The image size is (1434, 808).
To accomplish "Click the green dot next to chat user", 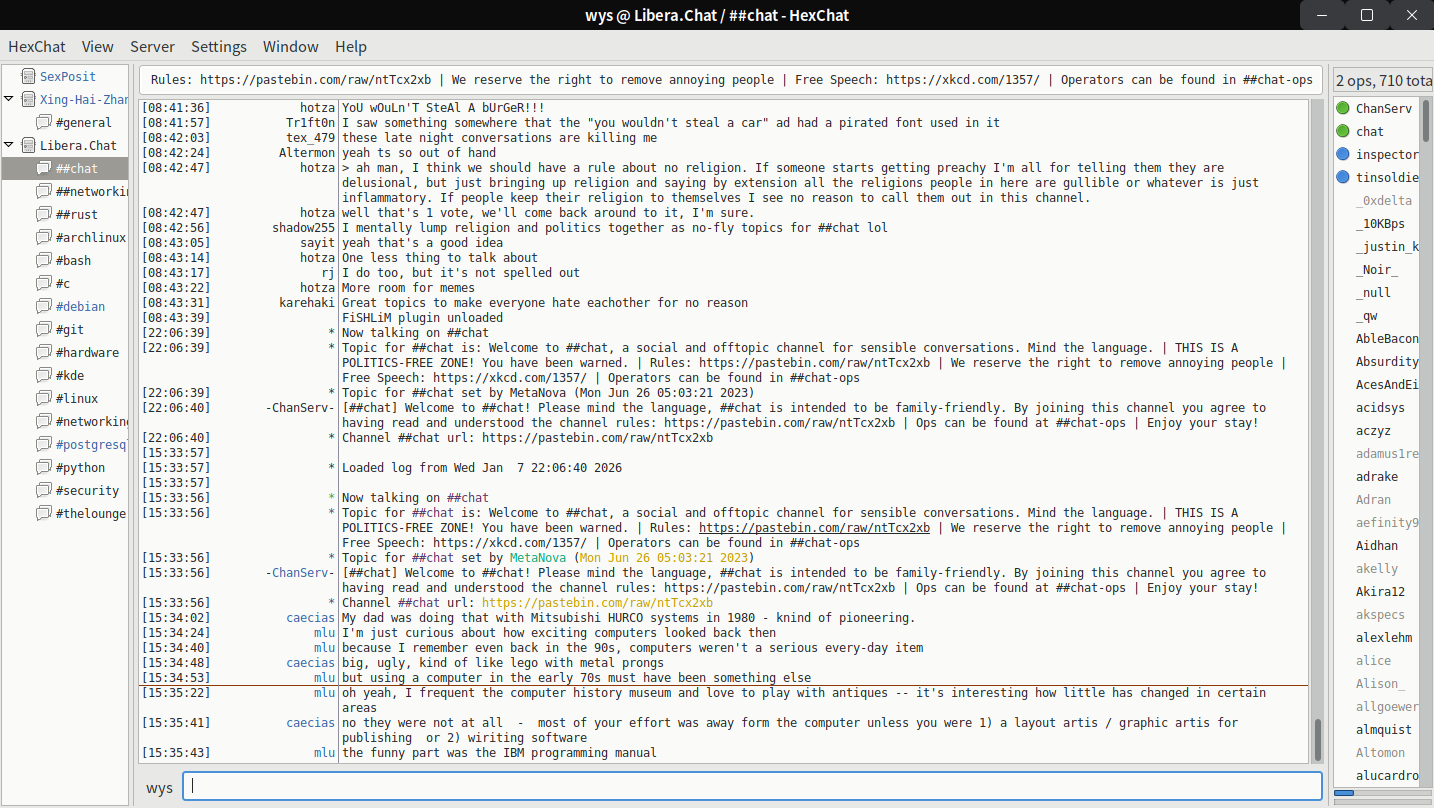I will pos(1343,131).
